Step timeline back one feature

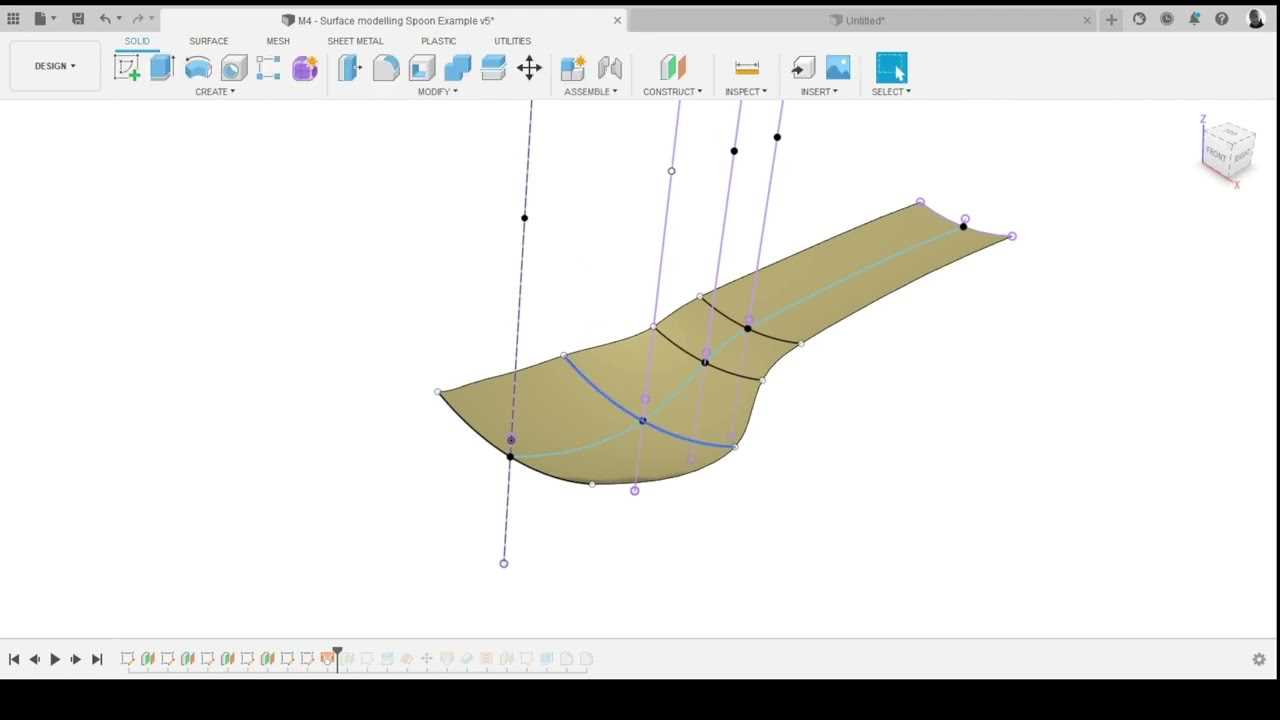point(35,659)
